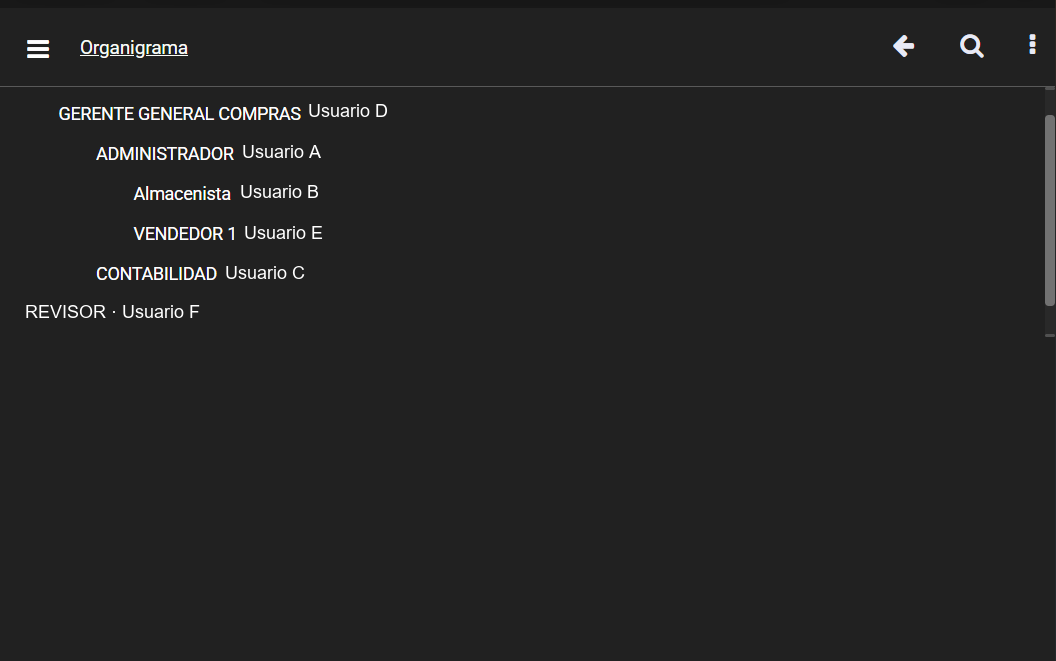Select the CONTABILIDAD position
This screenshot has width=1056, height=661.
[156, 274]
